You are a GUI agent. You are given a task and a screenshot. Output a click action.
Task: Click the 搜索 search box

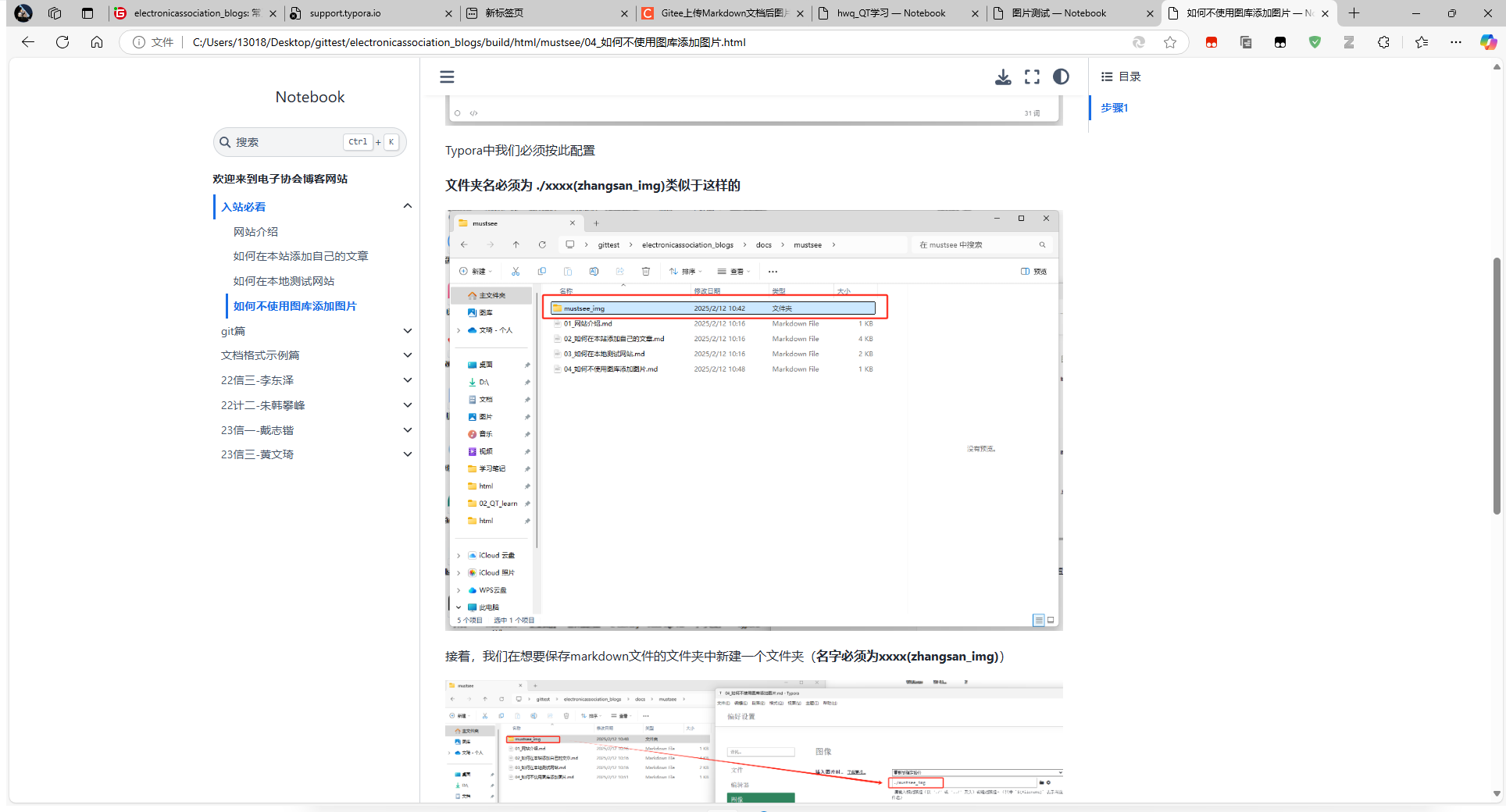pyautogui.click(x=309, y=142)
